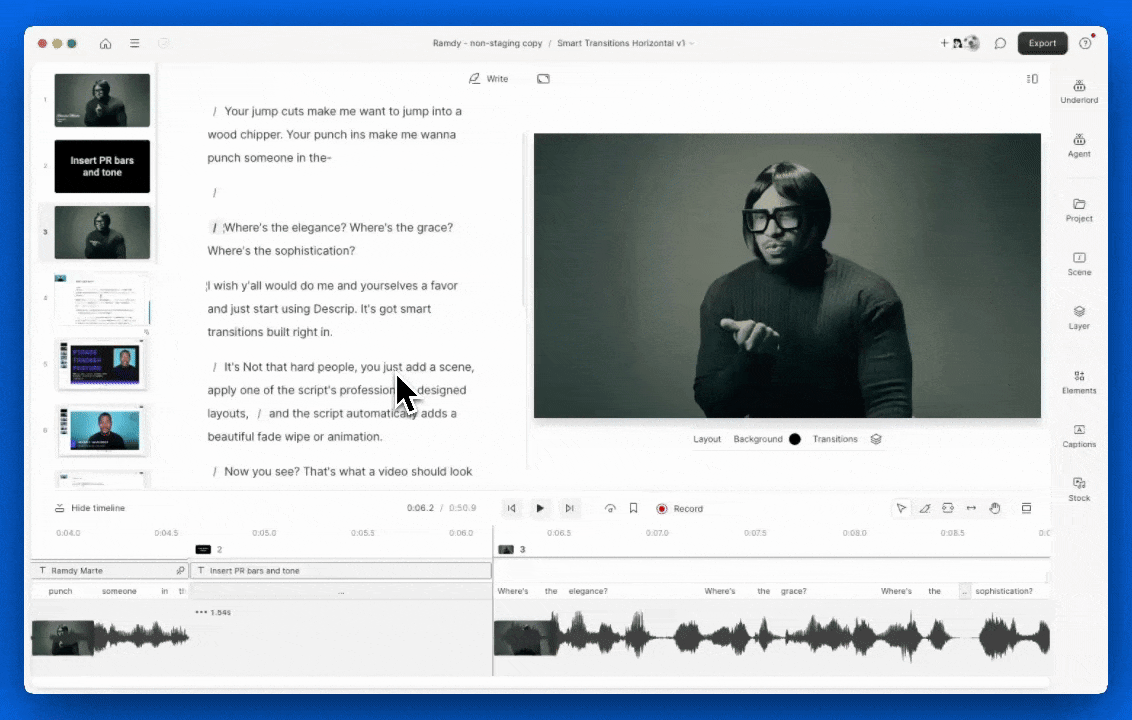Click the Export button

click(x=1042, y=43)
